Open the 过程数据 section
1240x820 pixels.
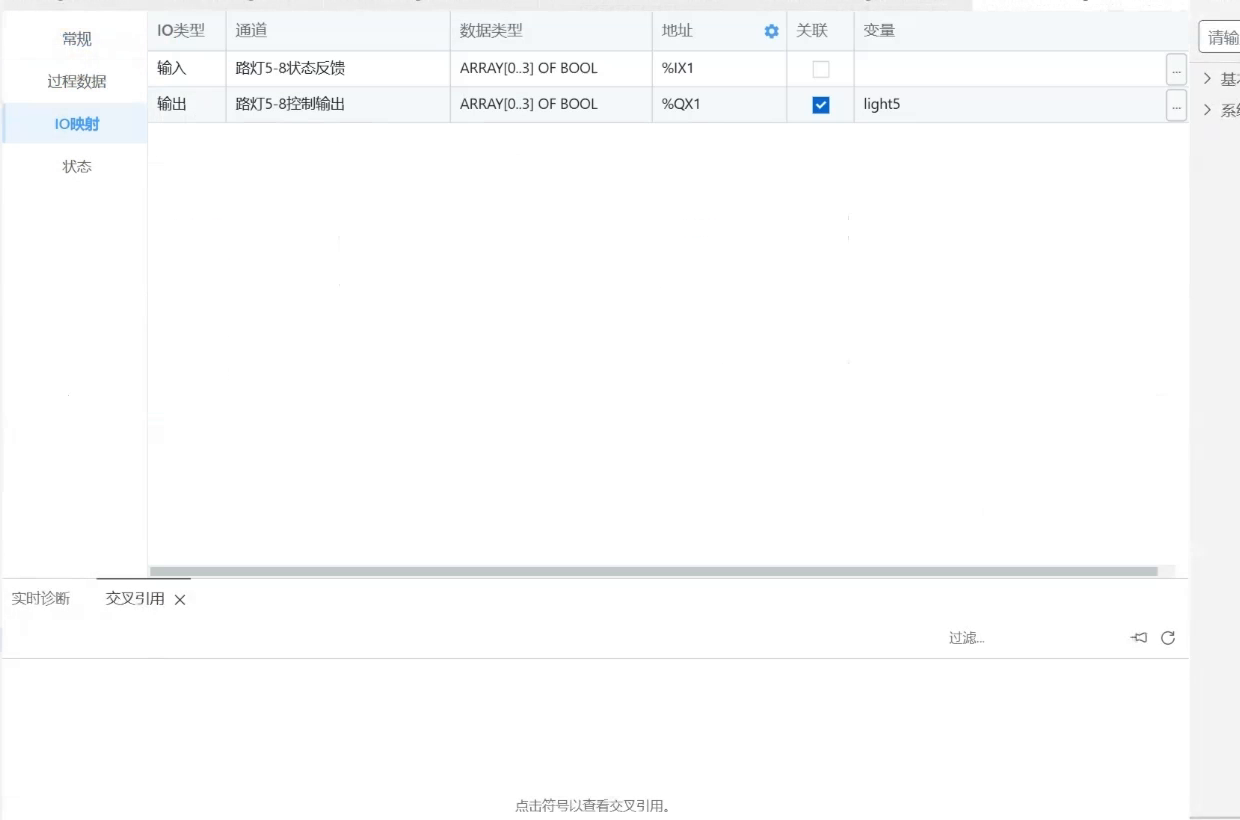click(77, 82)
